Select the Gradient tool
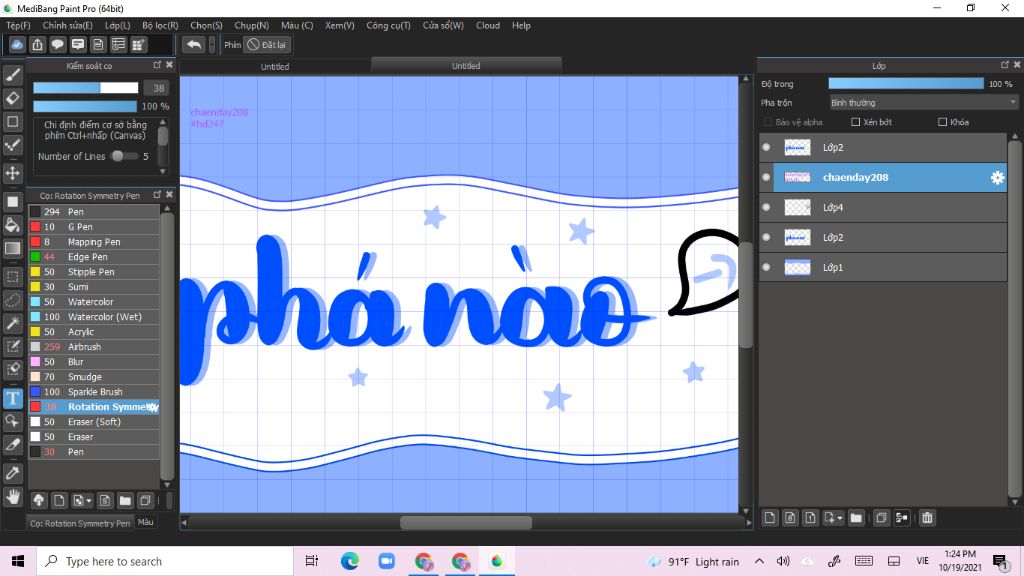This screenshot has height=576, width=1024. pos(12,249)
